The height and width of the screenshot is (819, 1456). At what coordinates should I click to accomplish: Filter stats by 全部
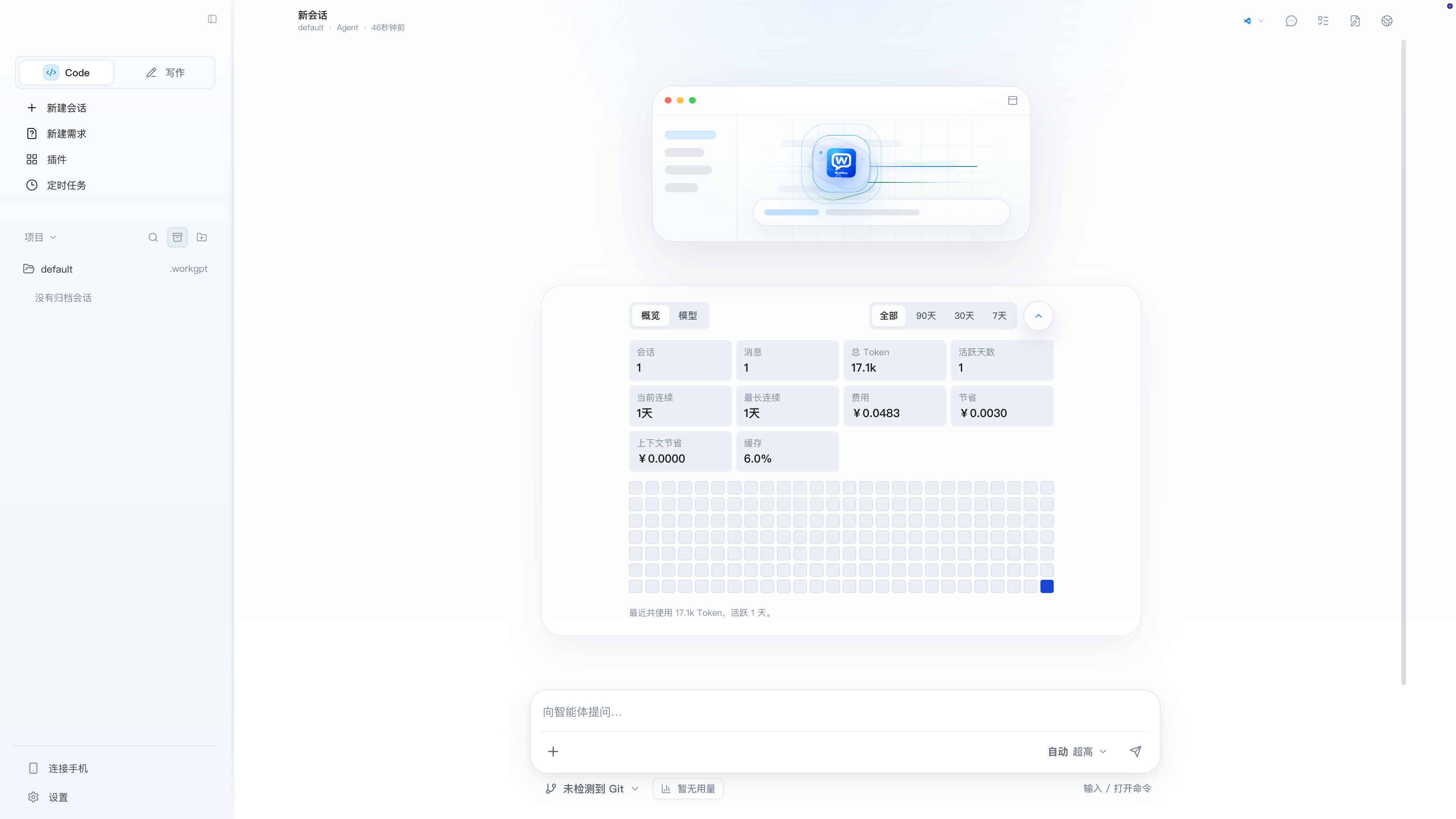[888, 316]
